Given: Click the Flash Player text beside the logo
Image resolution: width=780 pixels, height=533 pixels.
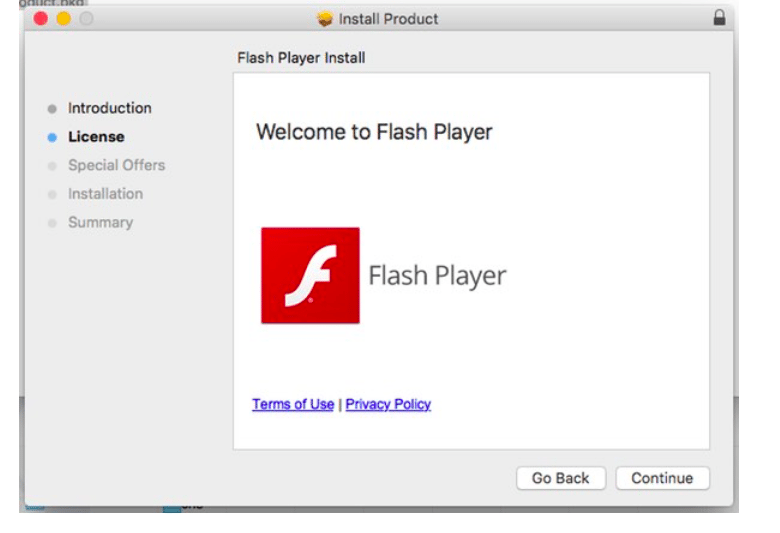Looking at the screenshot, I should pyautogui.click(x=437, y=276).
